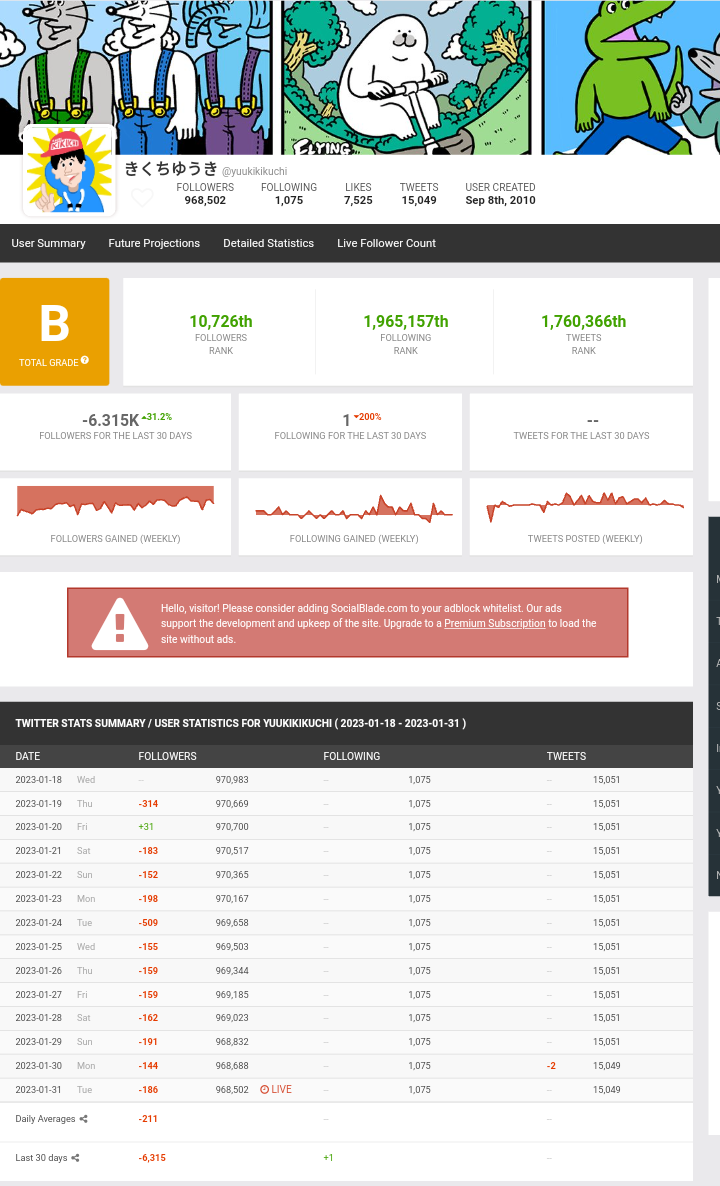Screen dimensions: 720x1186
Task: Click the warning triangle icon in adblock notice
Action: [119, 623]
